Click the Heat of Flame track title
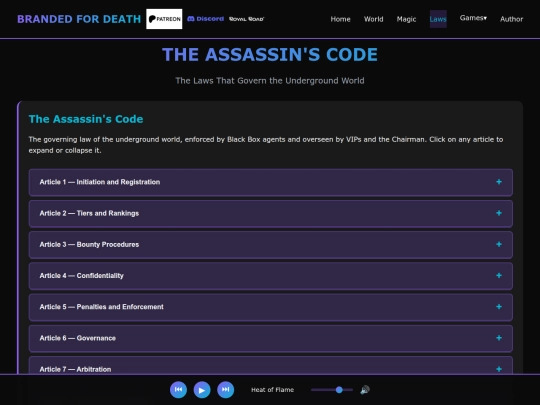 click(x=272, y=390)
